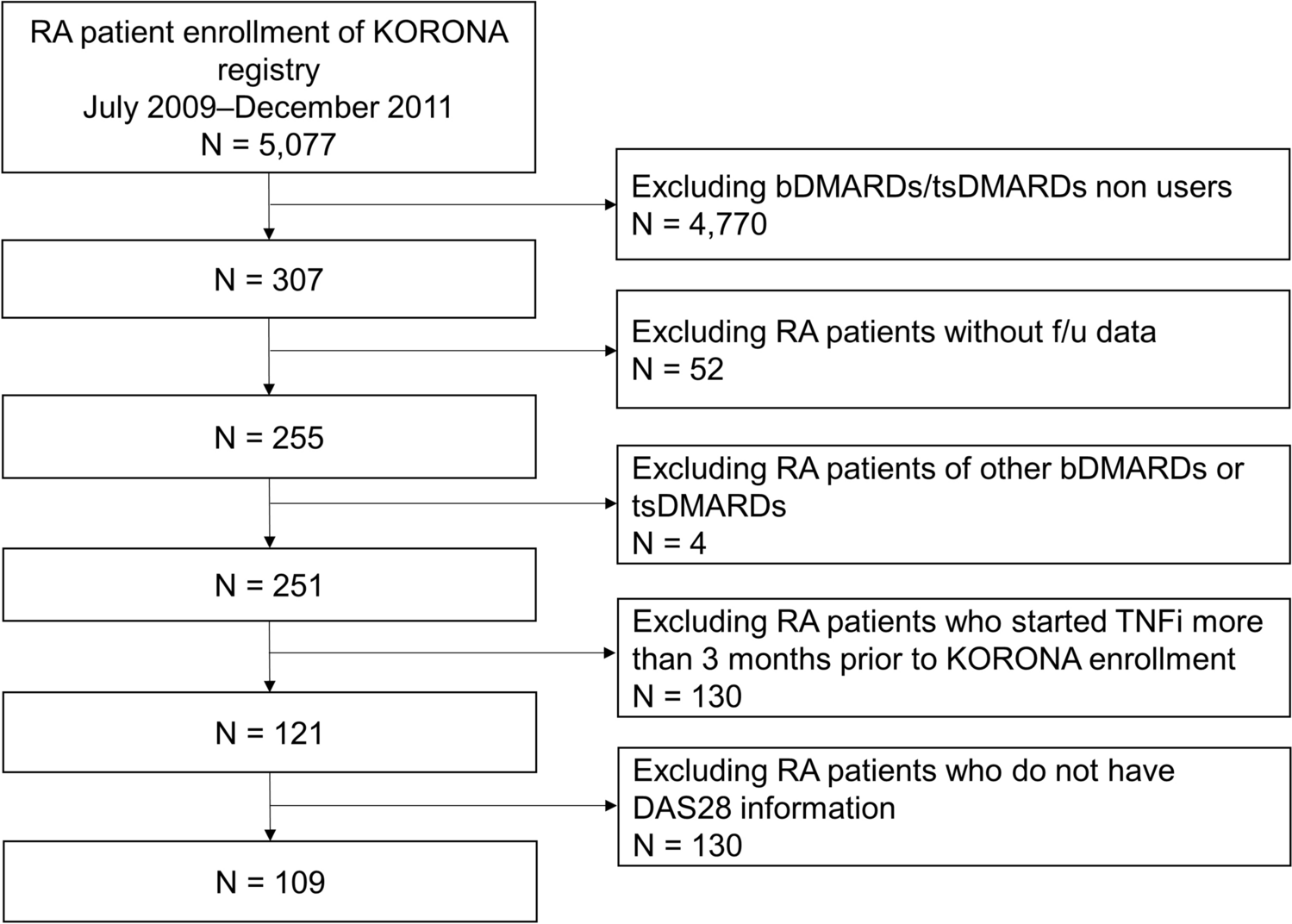This screenshot has height=924, width=1292.
Task: Click the "than 3 months prior to KORONA enrollment" line
Action: tap(933, 659)
